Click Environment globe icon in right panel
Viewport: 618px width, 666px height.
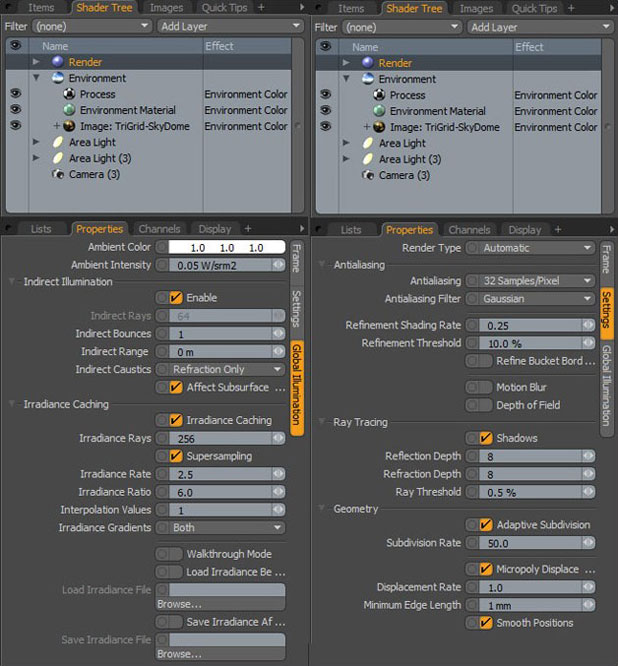tap(368, 79)
